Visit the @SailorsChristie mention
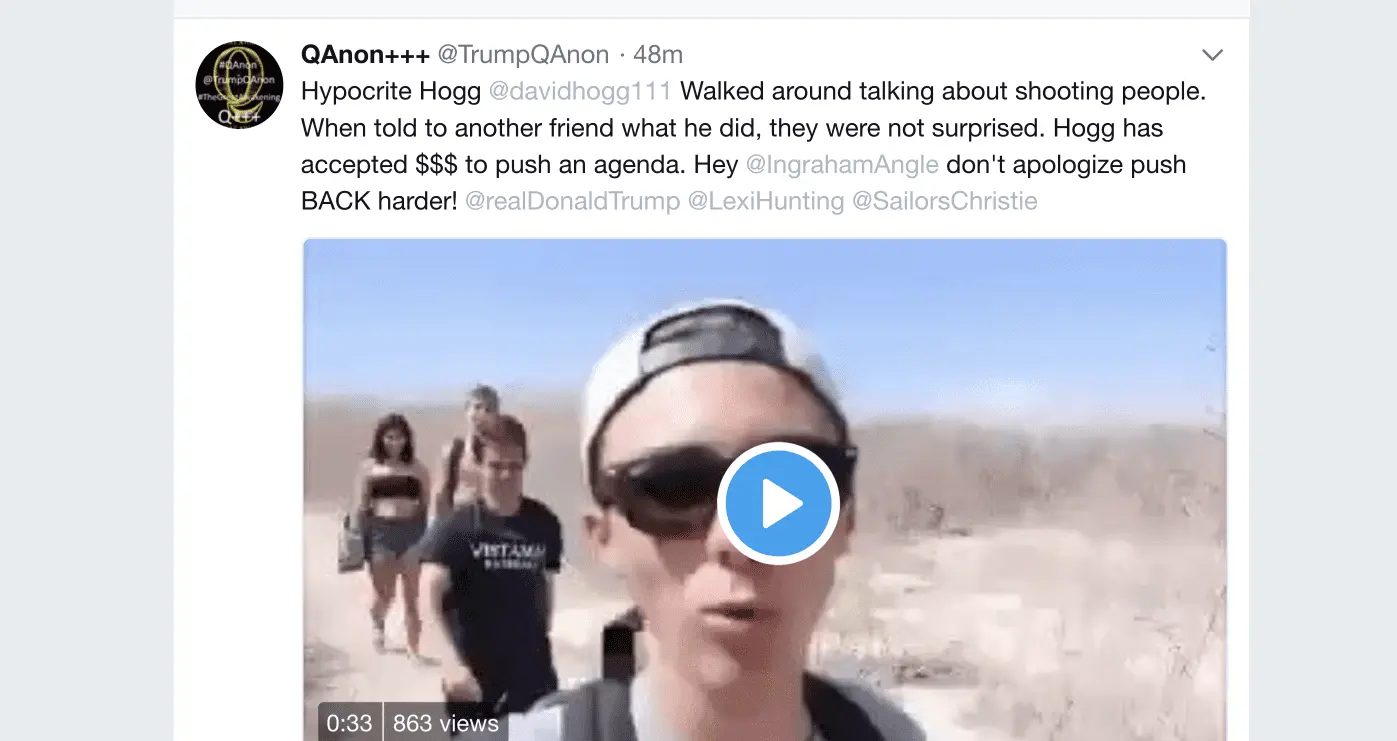 [x=945, y=201]
